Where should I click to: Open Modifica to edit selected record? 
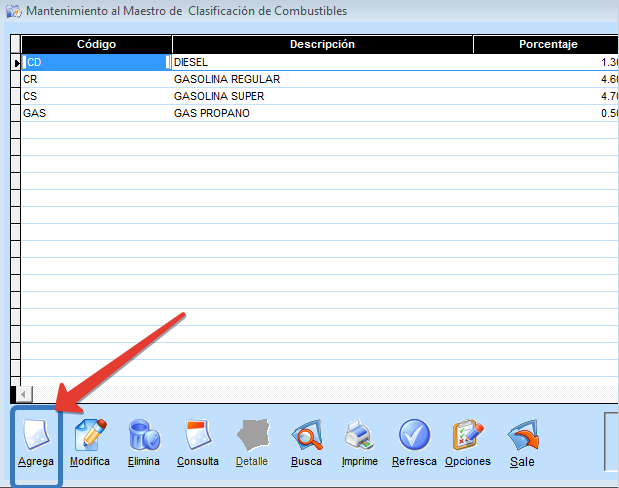point(90,436)
